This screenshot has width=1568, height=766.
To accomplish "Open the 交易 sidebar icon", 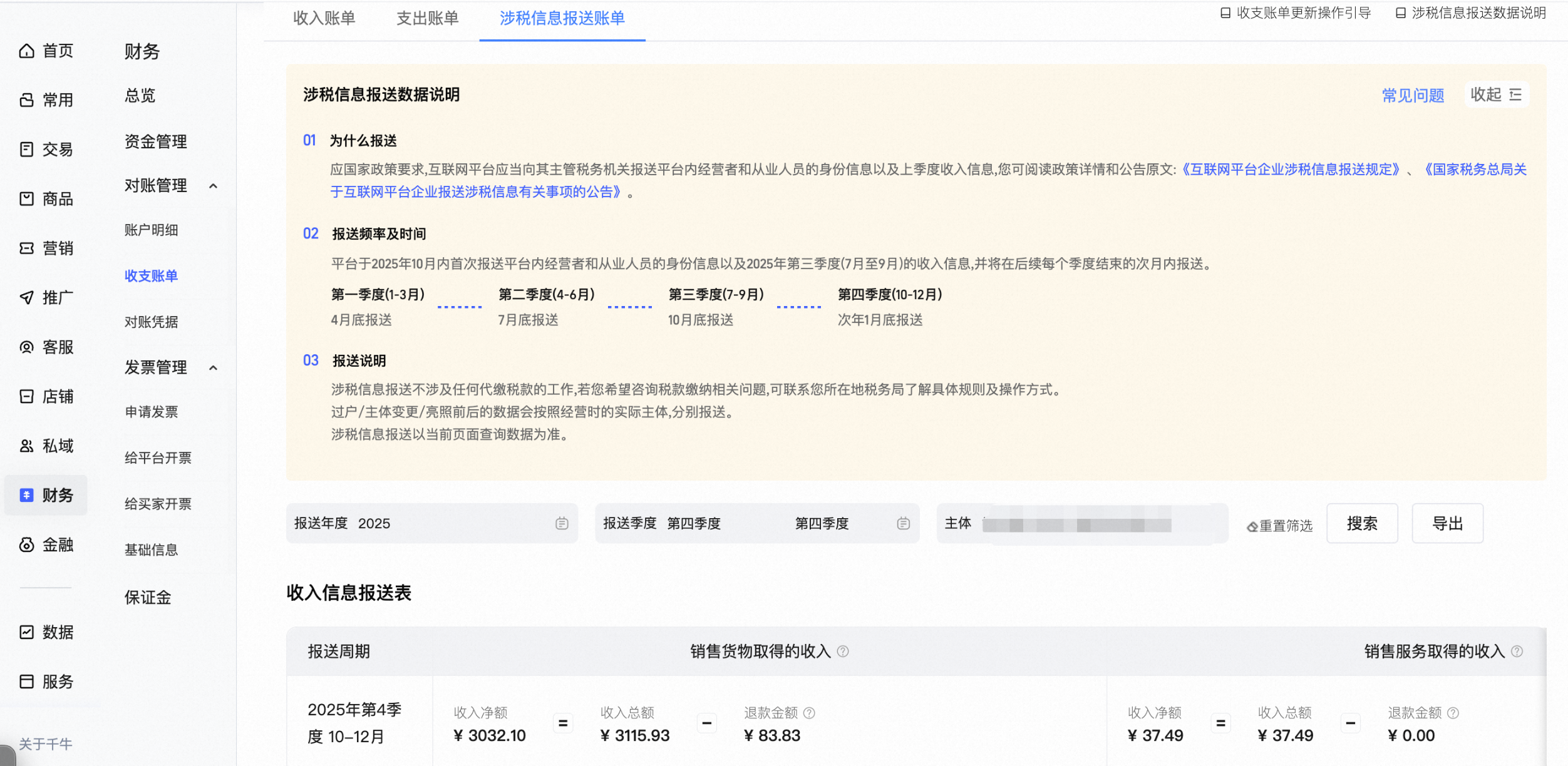I will [26, 149].
